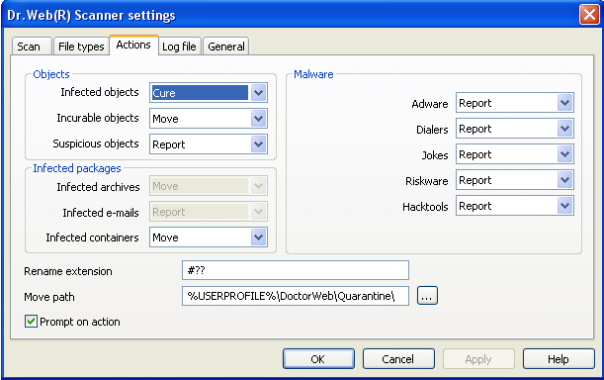Open the Infected objects dropdown
Viewport: 604px width, 380px height.
(208, 93)
